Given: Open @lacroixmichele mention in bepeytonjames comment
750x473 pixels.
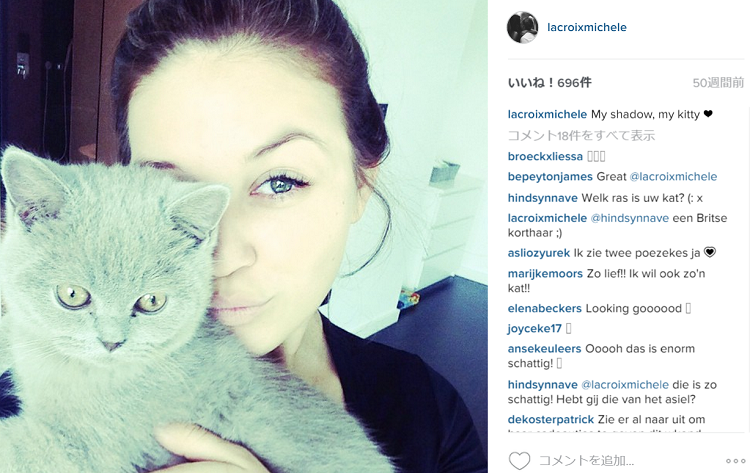Looking at the screenshot, I should (673, 176).
